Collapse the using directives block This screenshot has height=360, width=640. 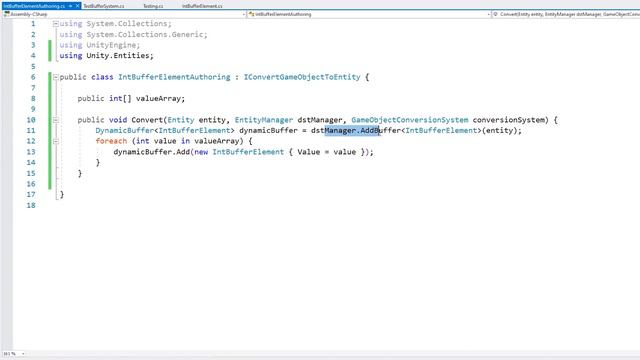pyautogui.click(x=56, y=24)
